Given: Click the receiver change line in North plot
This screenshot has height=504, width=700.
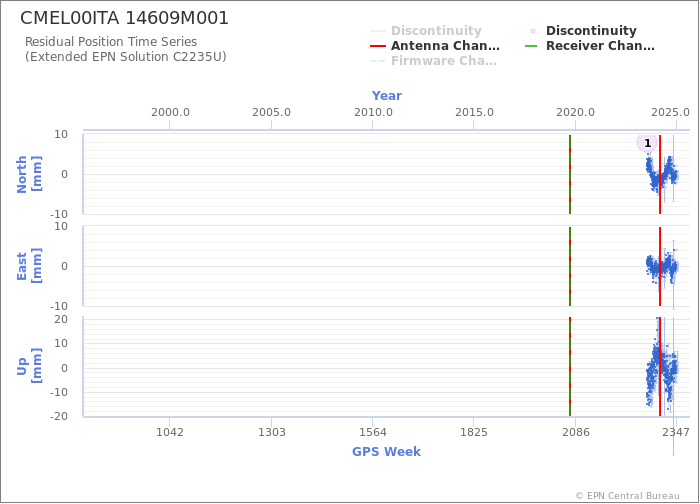Looking at the screenshot, I should [570, 175].
